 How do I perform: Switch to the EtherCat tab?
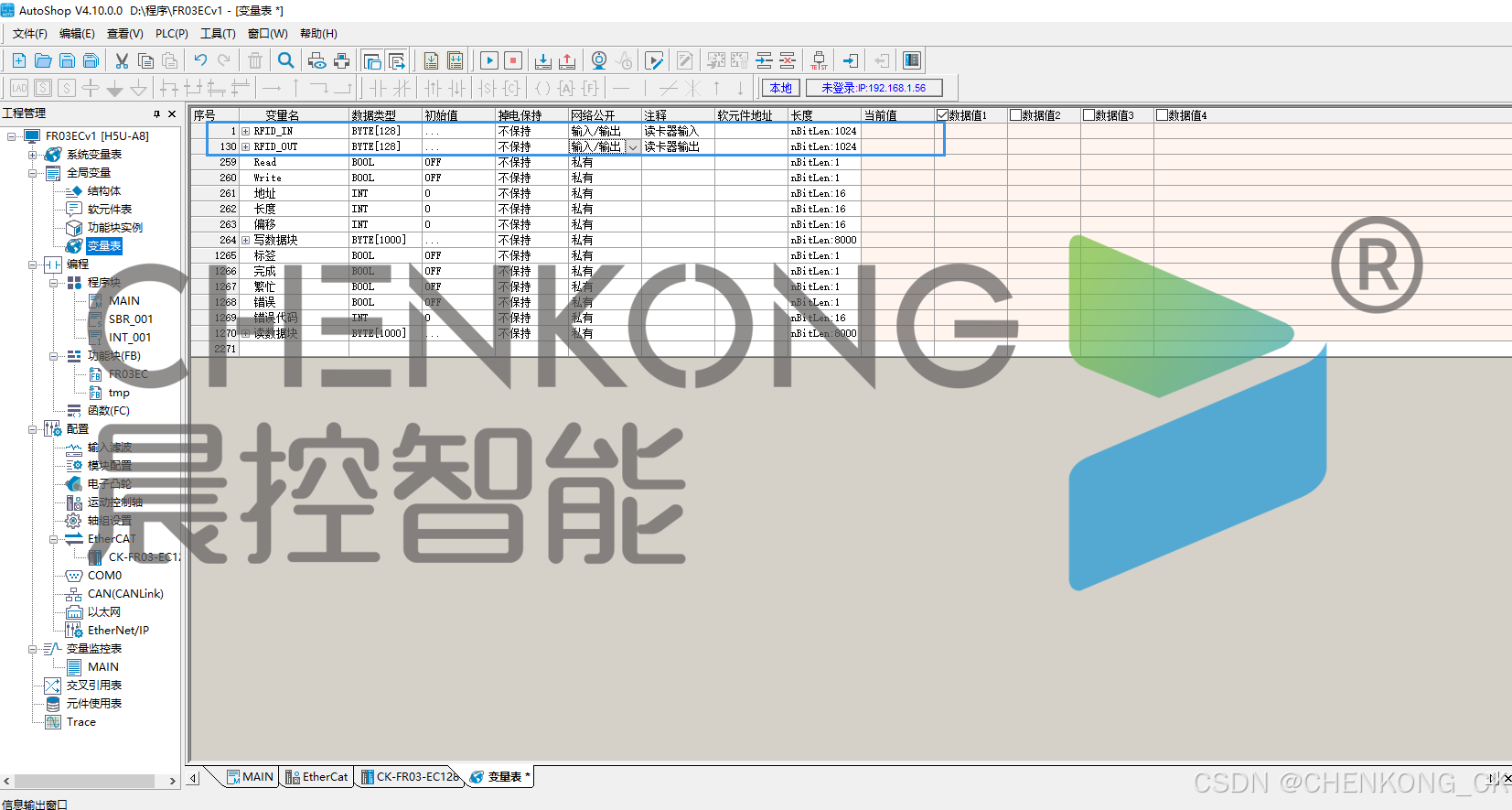point(316,777)
